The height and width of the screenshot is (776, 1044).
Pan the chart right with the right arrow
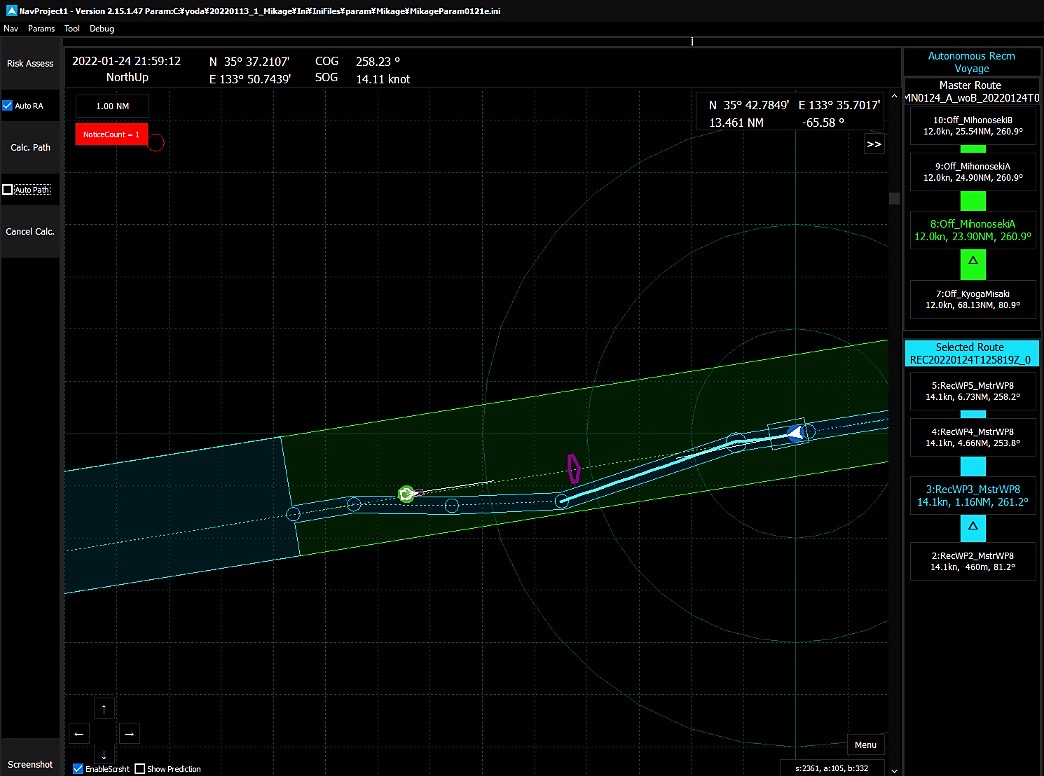click(129, 734)
